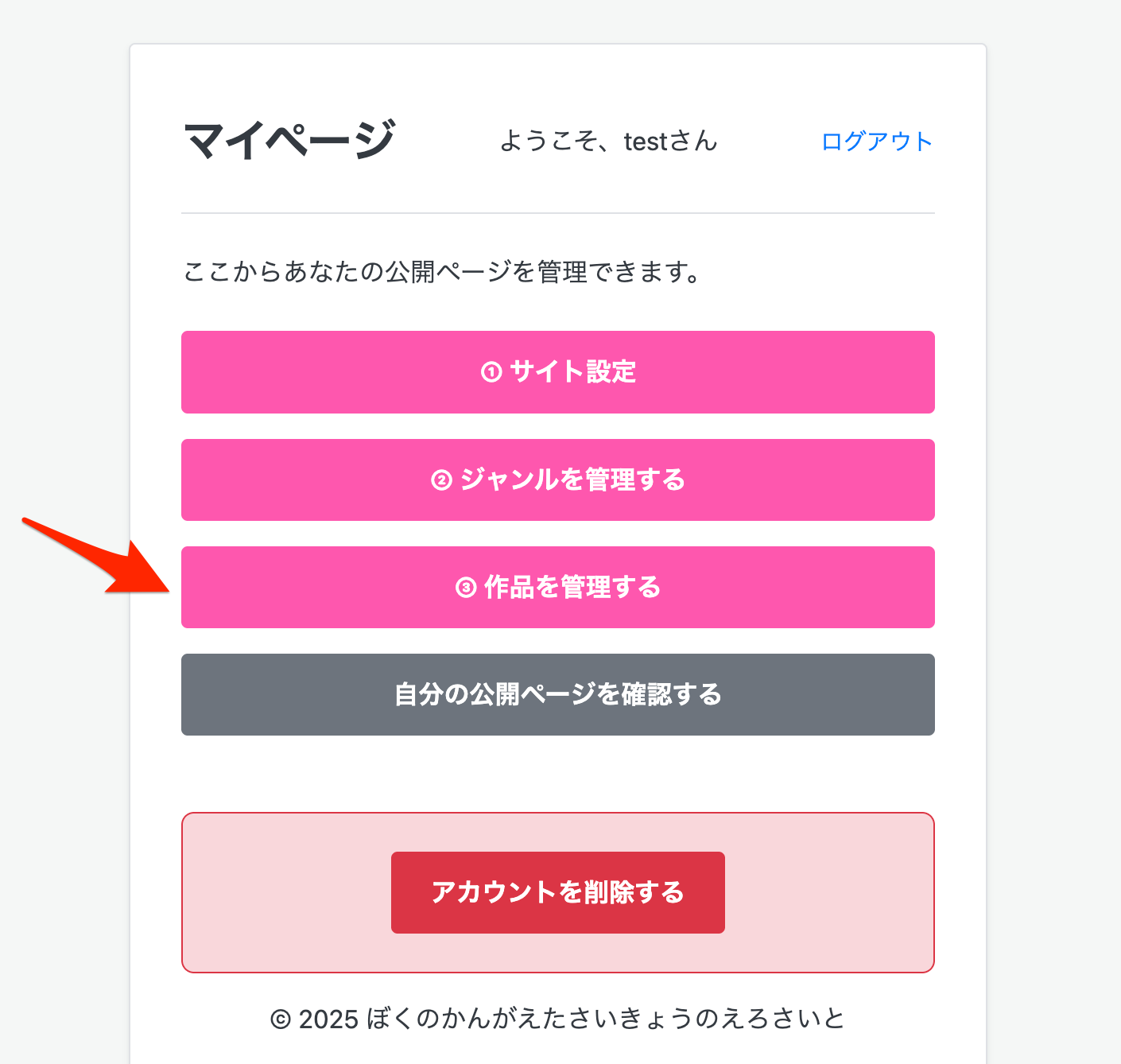Click the pink genre management banner
This screenshot has height=1064, width=1121.
coord(557,480)
